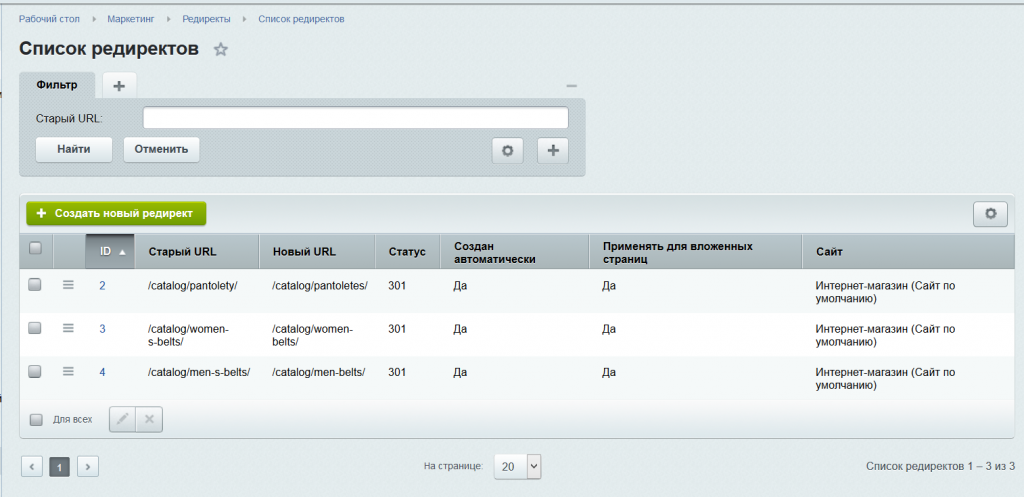Open row actions menu for redirect 3
The image size is (1024, 497).
click(x=68, y=328)
